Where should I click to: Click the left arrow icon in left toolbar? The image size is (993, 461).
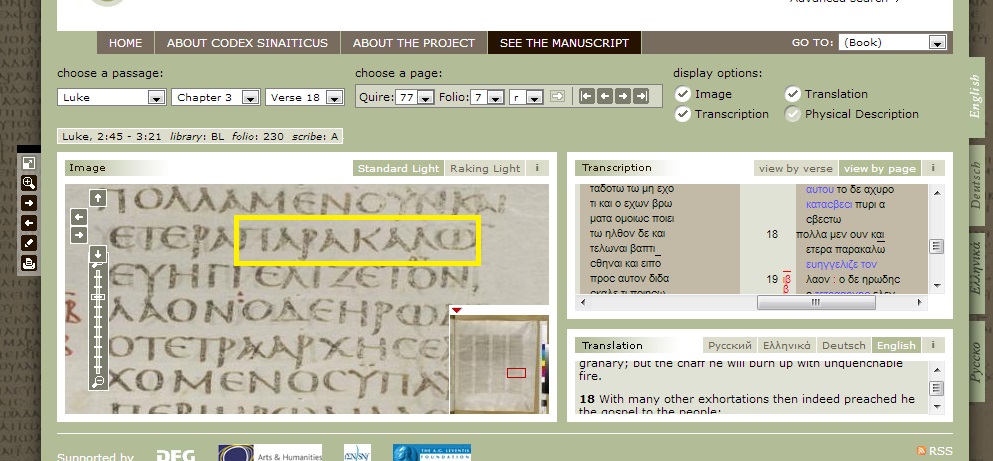point(28,223)
